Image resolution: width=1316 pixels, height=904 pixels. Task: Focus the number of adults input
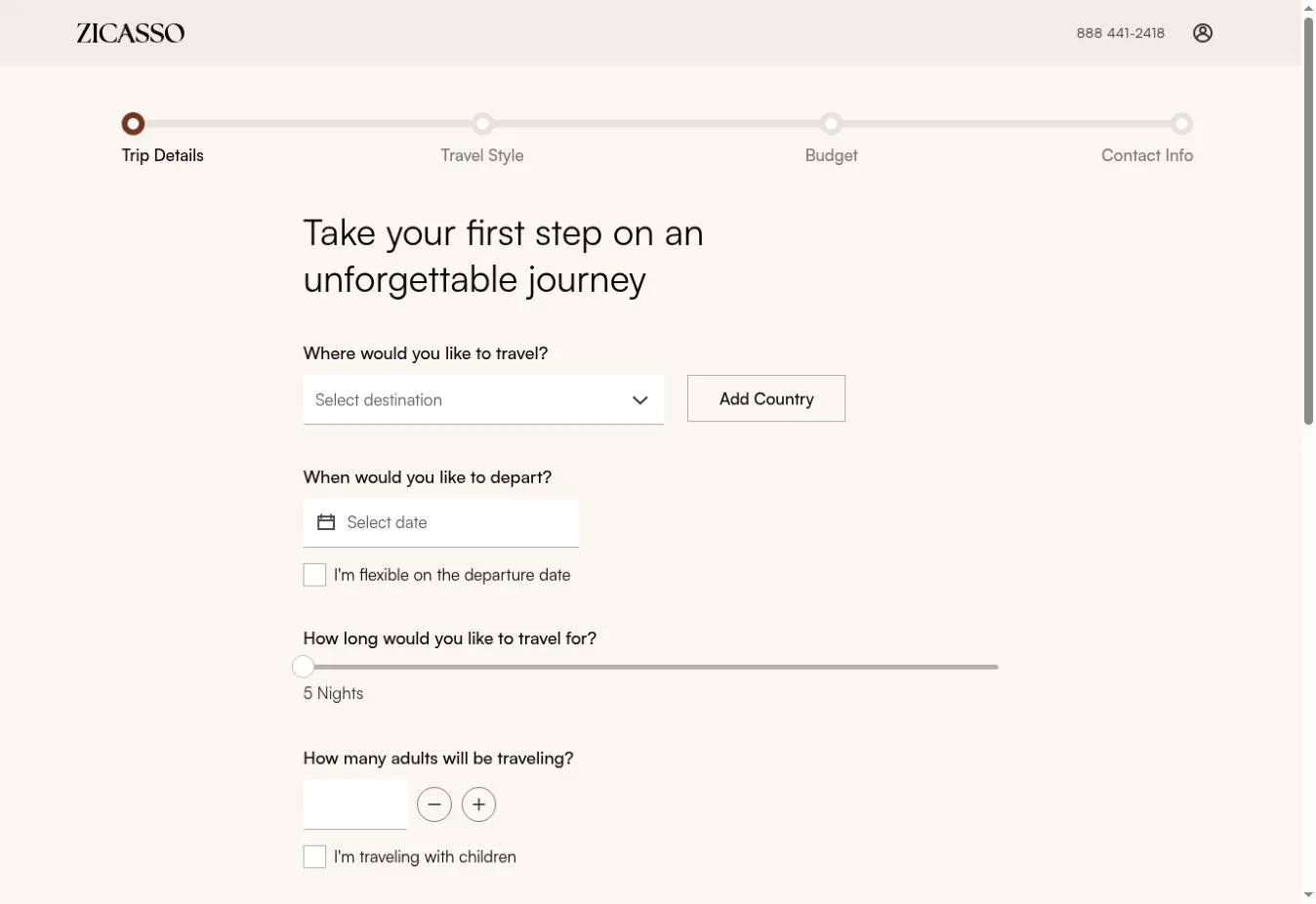355,804
